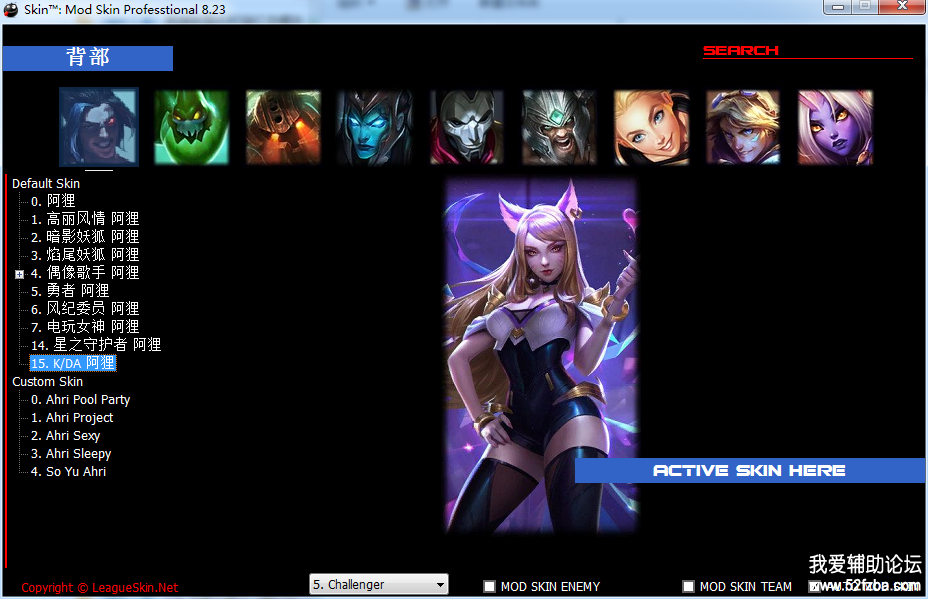This screenshot has width=928, height=599.
Task: Select skin 1. 高丽风情 阿狸
Action: 85,219
